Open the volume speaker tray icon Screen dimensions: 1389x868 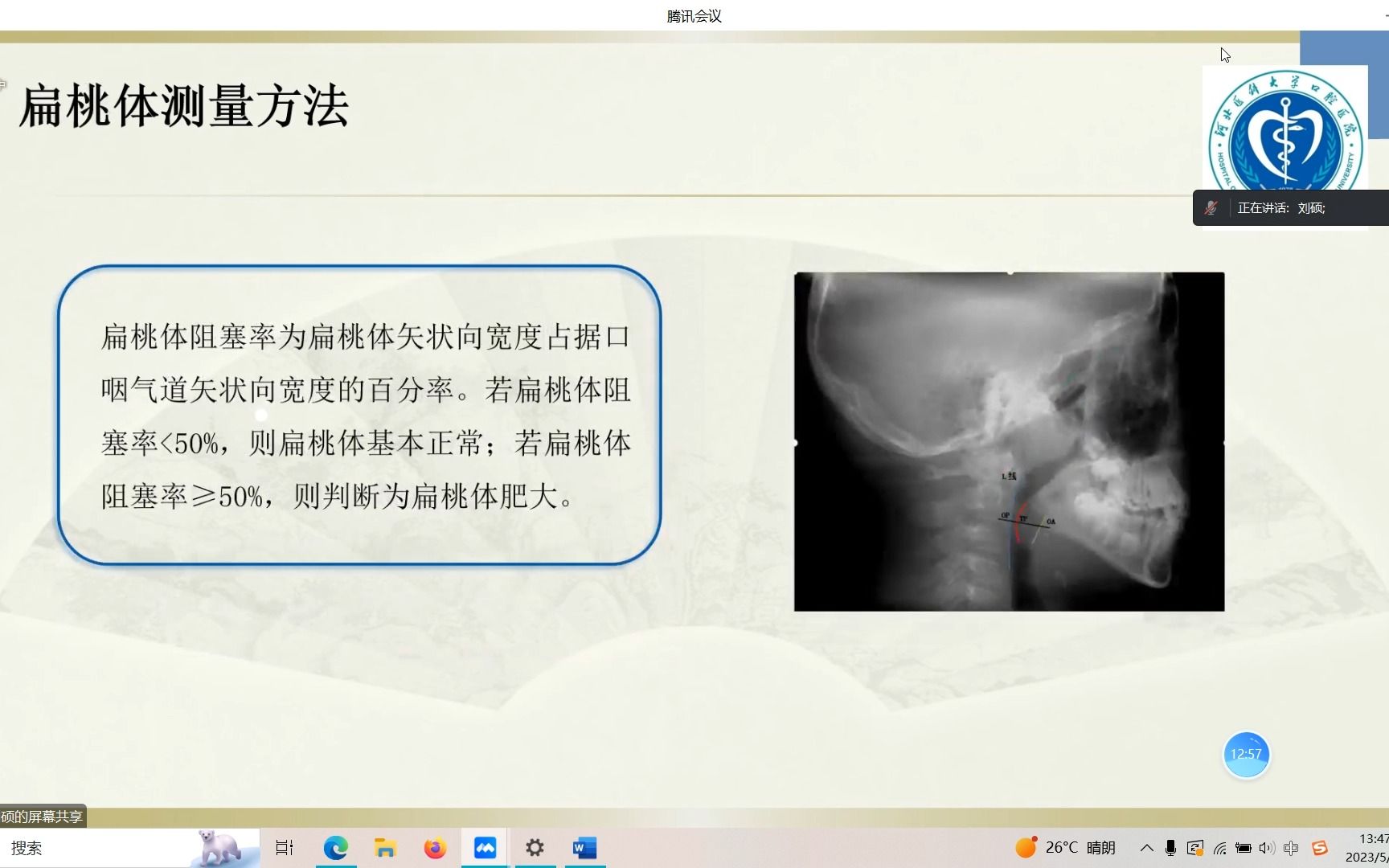(1268, 848)
